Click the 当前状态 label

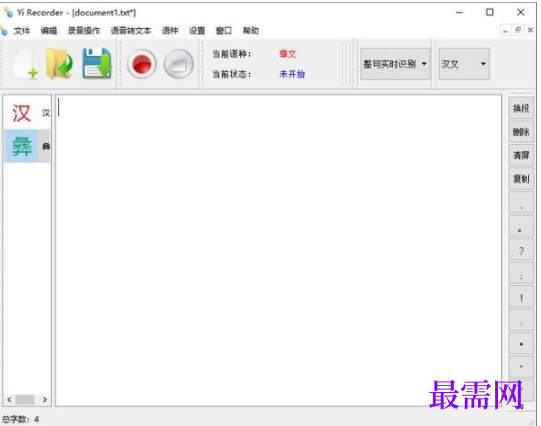(232, 74)
